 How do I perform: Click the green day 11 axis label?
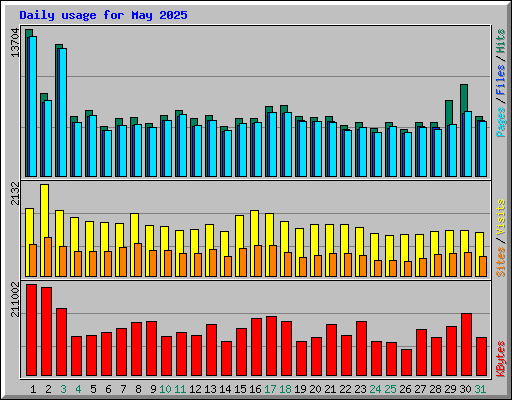[x=180, y=389]
